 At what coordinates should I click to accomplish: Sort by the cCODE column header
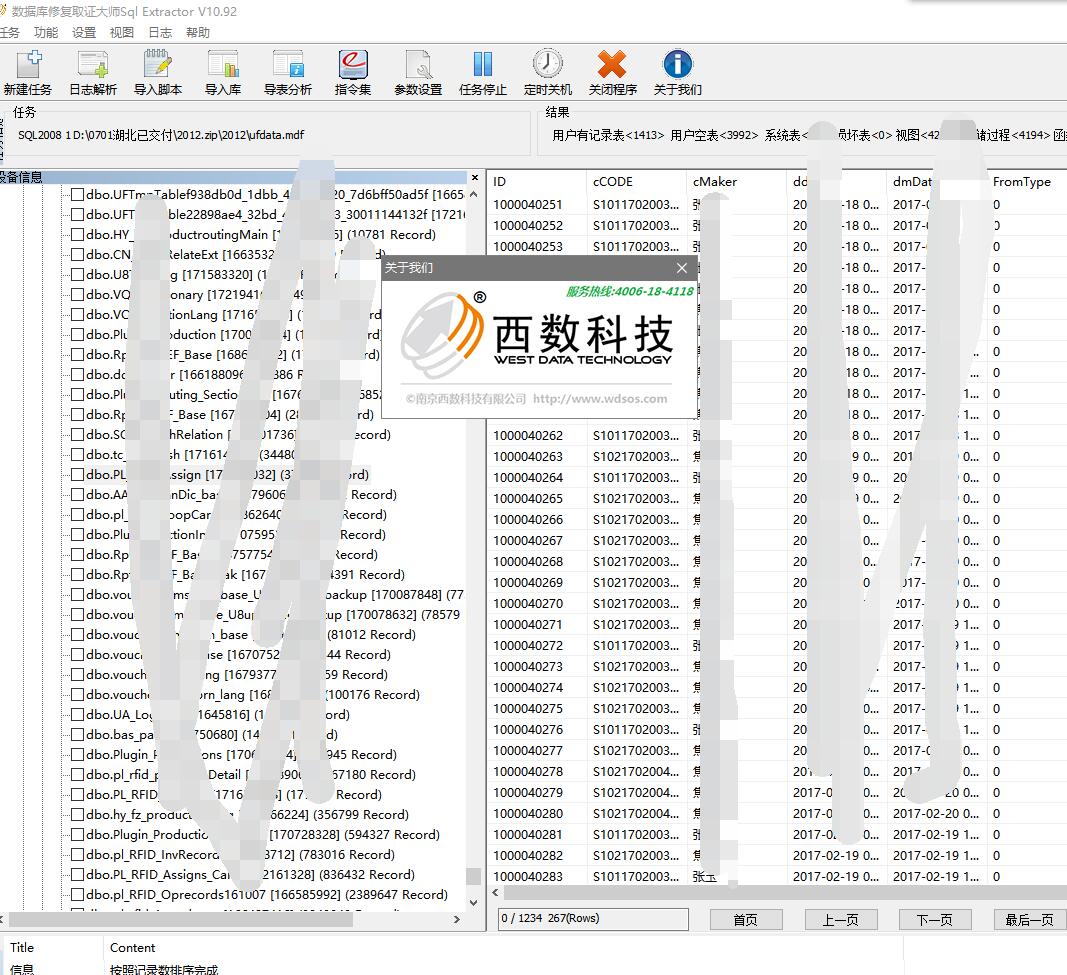click(636, 182)
